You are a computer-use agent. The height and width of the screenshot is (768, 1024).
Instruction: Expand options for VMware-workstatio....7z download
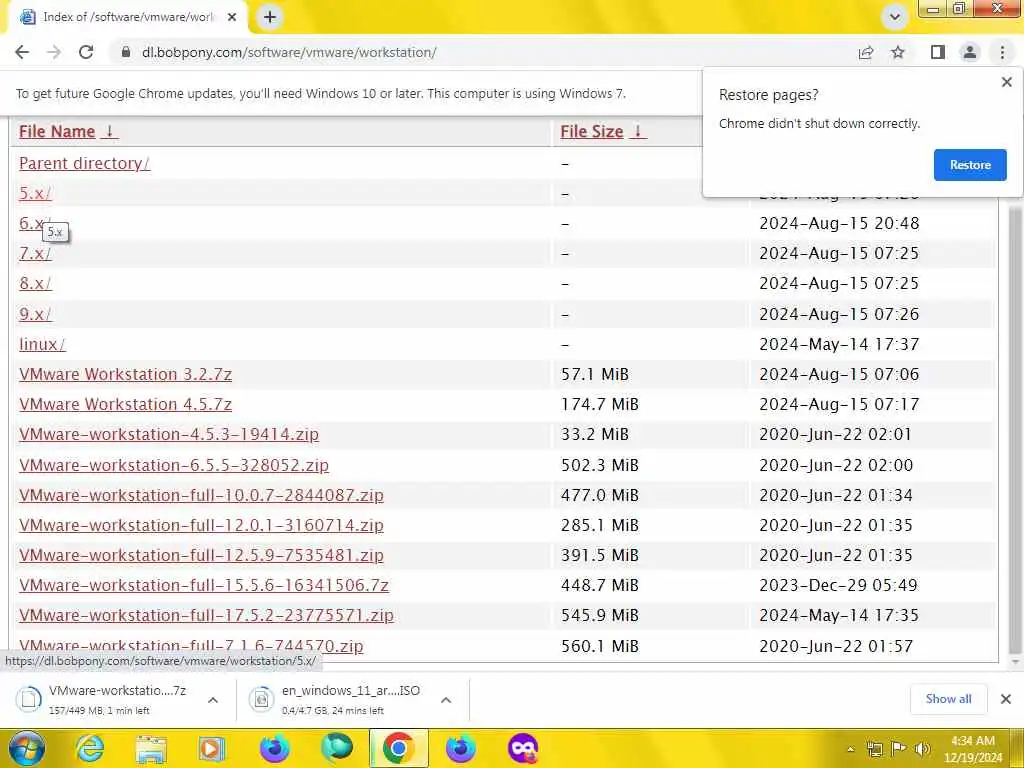(x=213, y=699)
